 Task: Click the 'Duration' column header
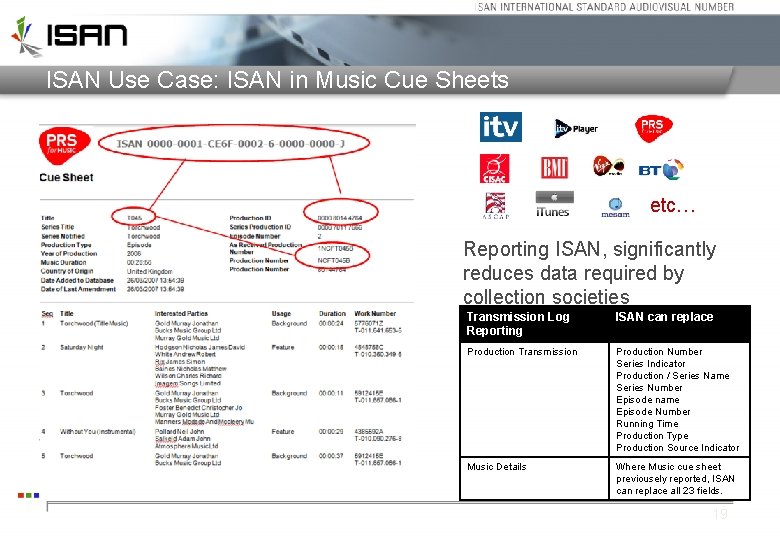pyautogui.click(x=332, y=314)
